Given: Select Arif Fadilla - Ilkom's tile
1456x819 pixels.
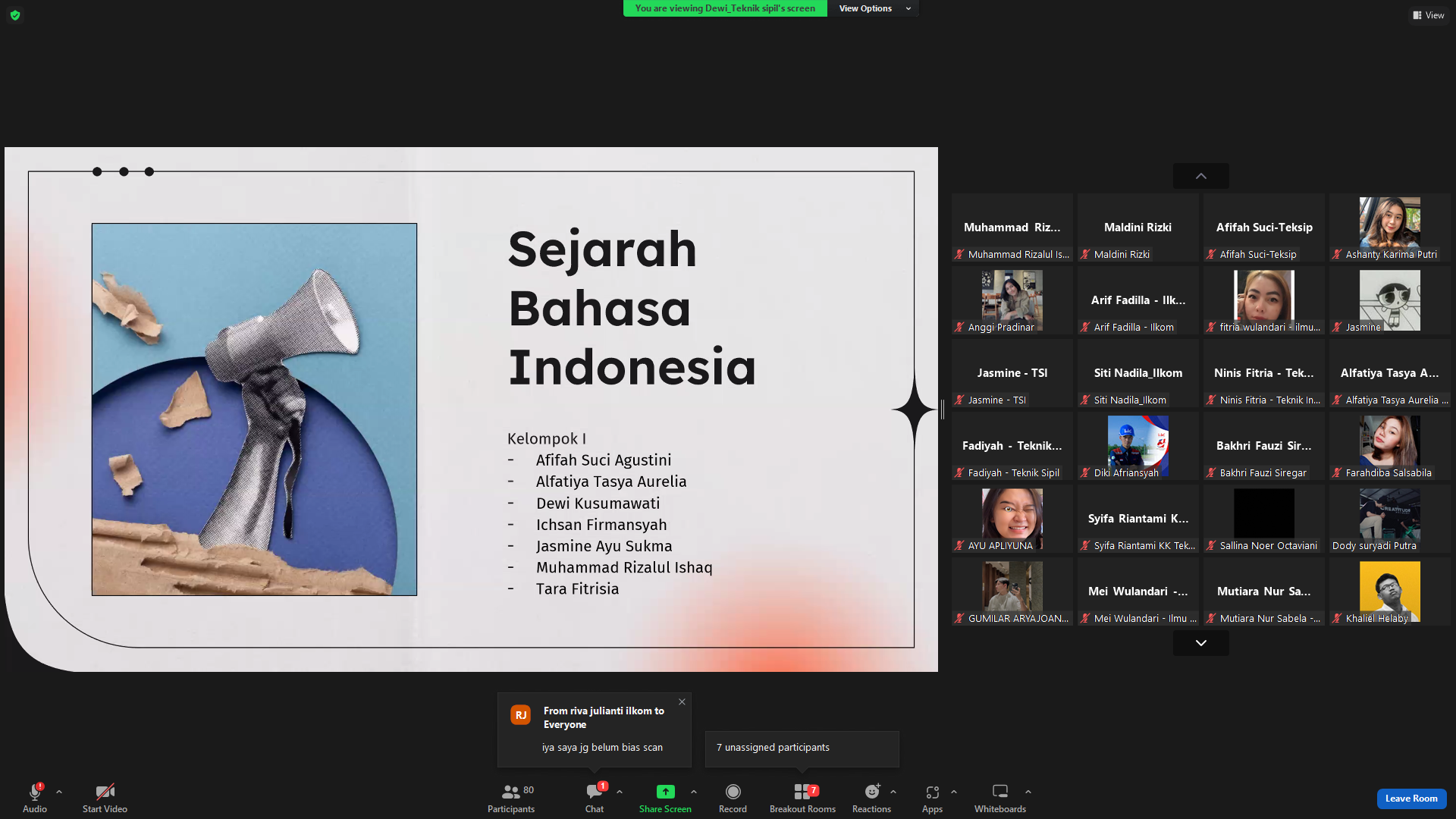Looking at the screenshot, I should pos(1138,300).
